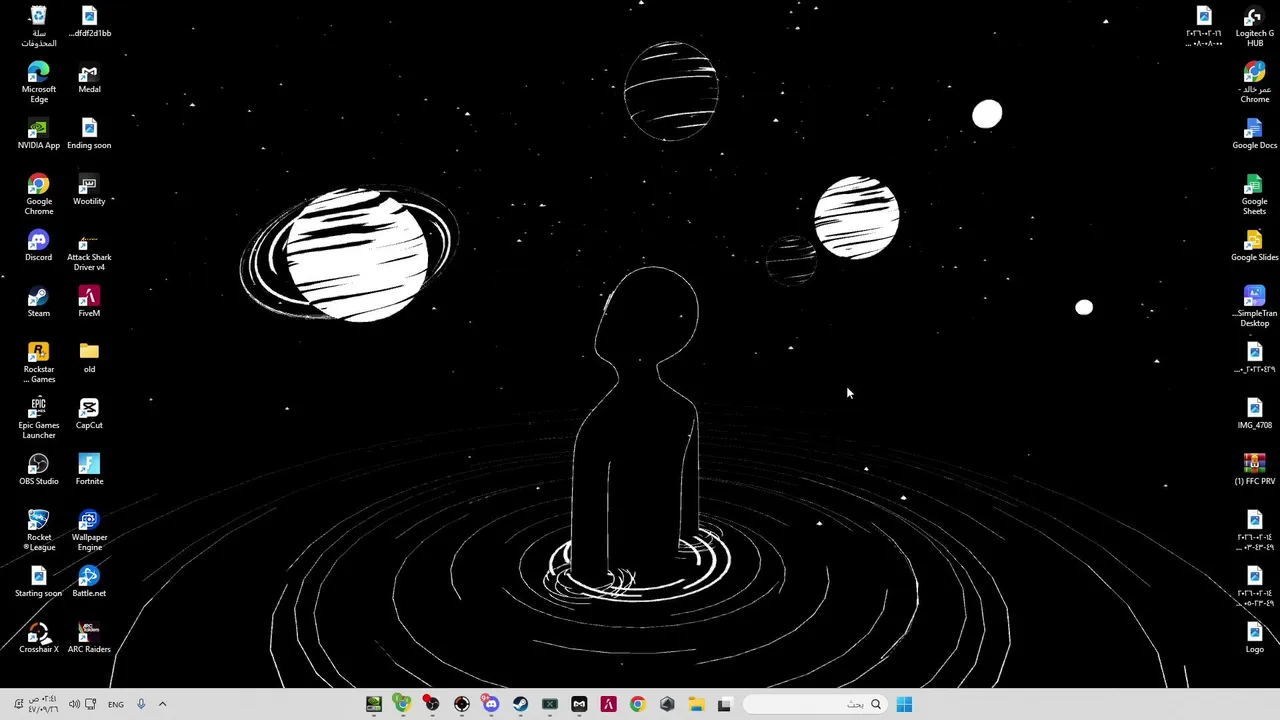Click the microphone icon in the system tray
This screenshot has height=720, width=1280.
pyautogui.click(x=141, y=704)
